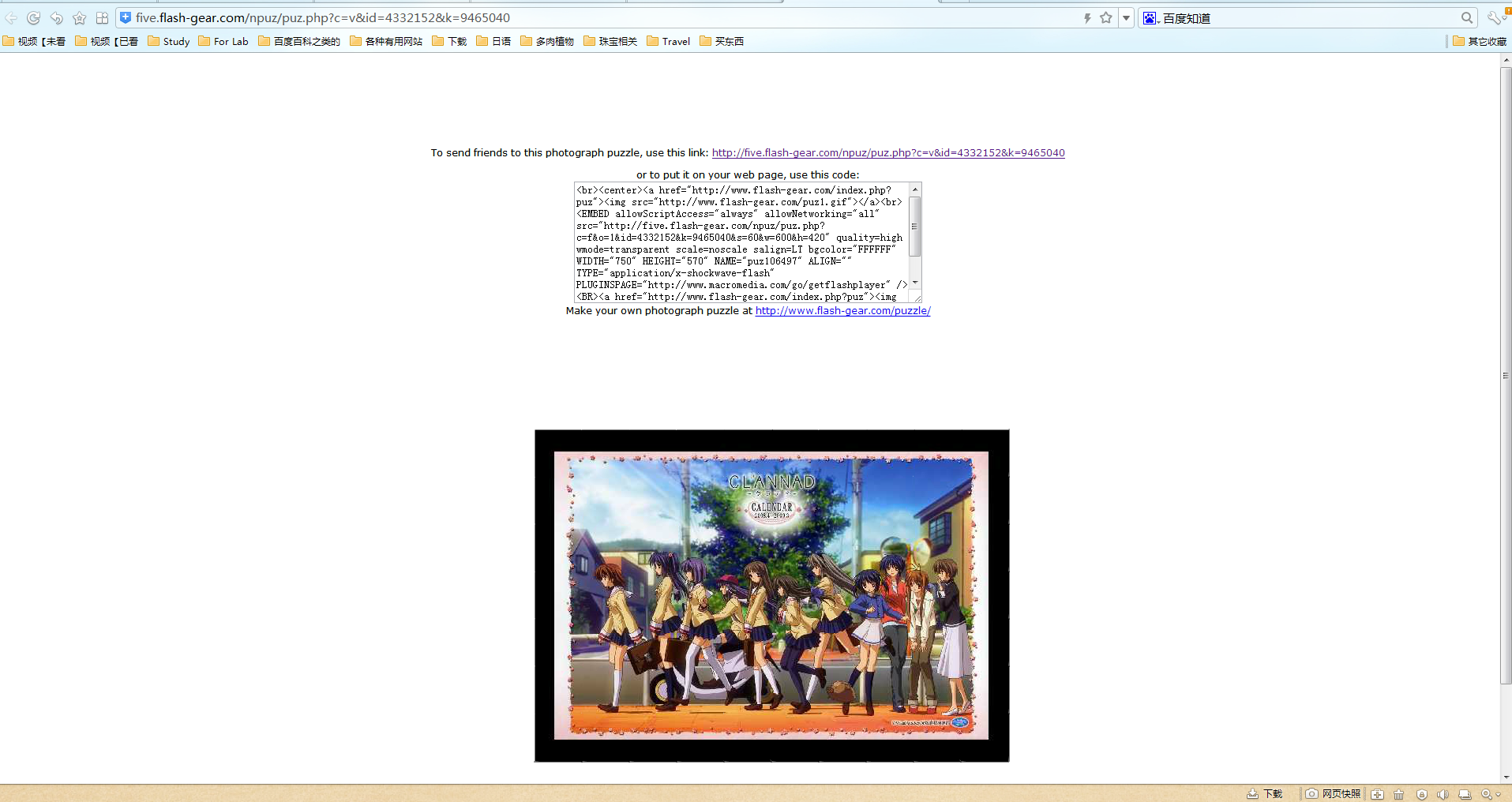Follow the 'Make your own puzzle' link
The height and width of the screenshot is (802, 1512).
click(842, 311)
